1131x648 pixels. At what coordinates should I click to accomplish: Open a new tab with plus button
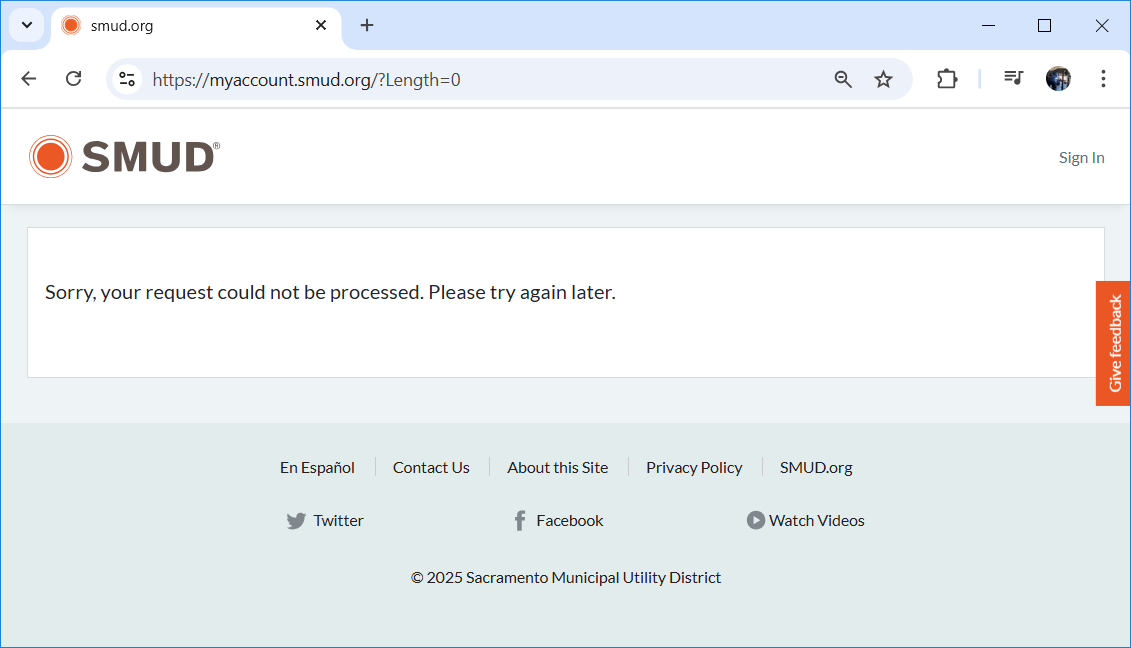(x=367, y=26)
